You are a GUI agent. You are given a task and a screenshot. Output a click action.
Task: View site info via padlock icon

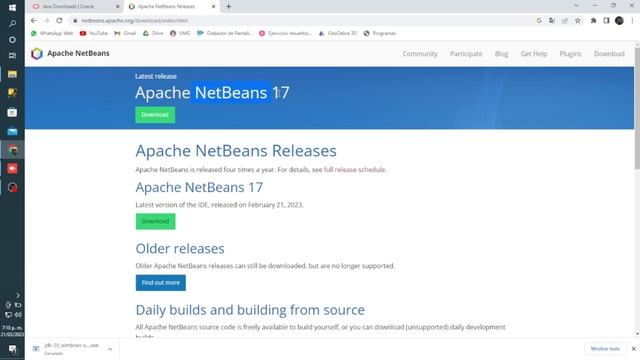(x=75, y=20)
